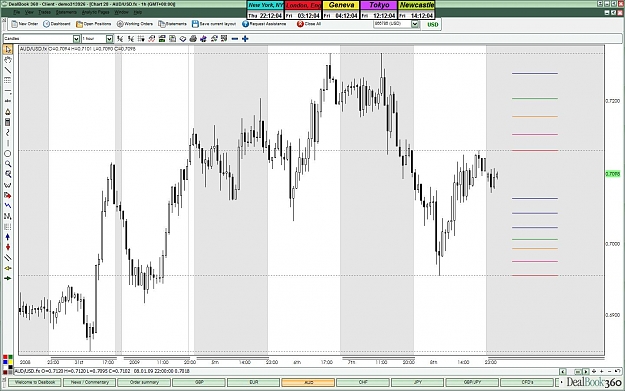Select the yellow left arrow tool

tap(8, 268)
